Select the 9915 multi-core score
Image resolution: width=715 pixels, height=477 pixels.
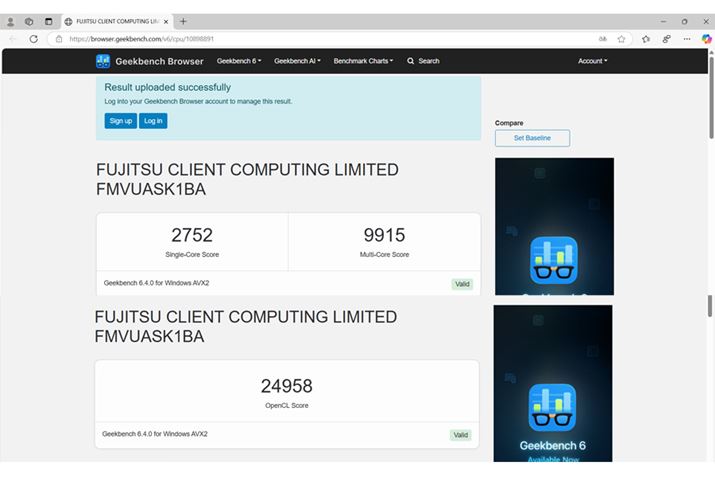point(384,235)
